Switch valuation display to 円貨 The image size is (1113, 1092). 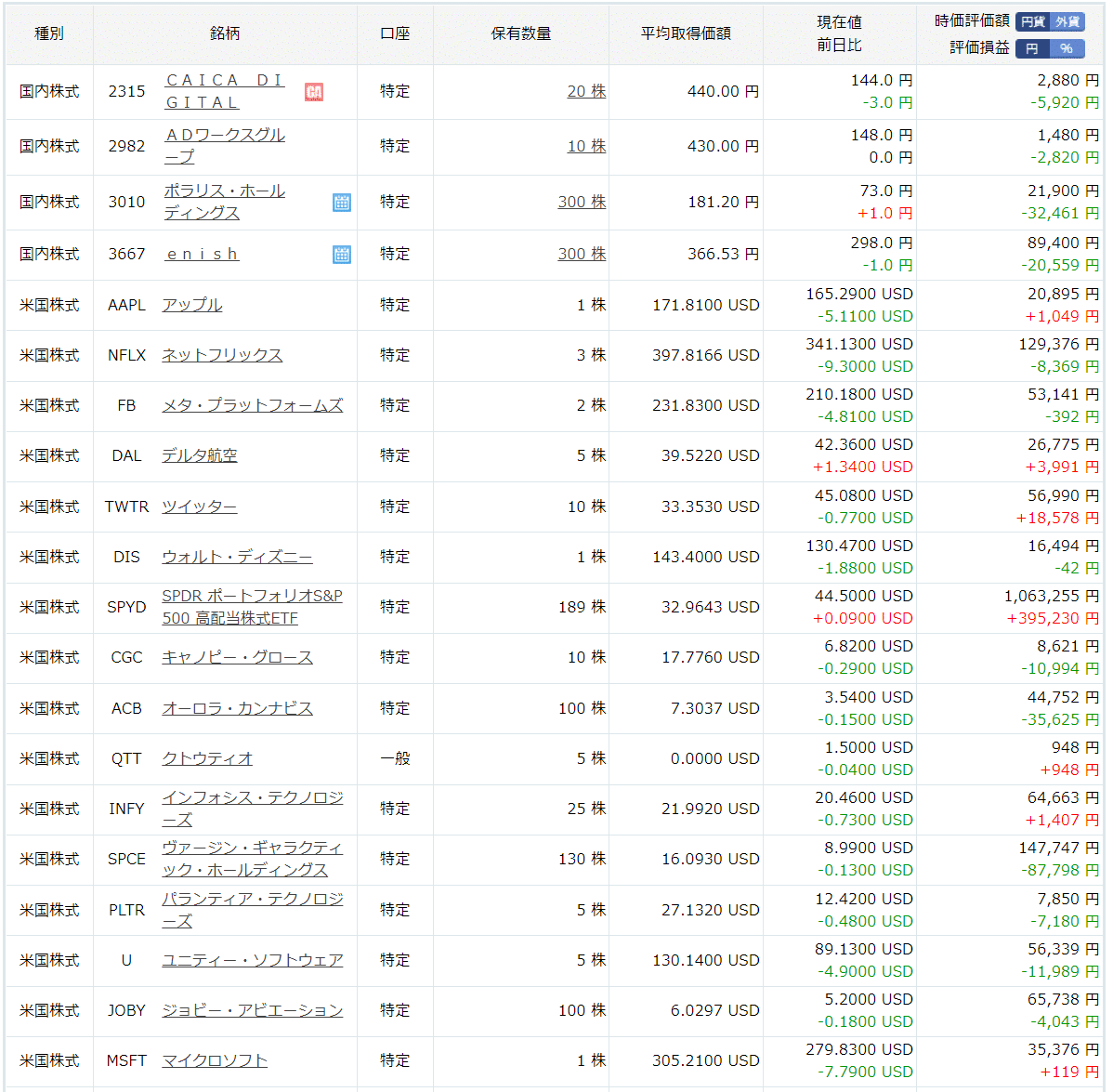coord(1033,21)
